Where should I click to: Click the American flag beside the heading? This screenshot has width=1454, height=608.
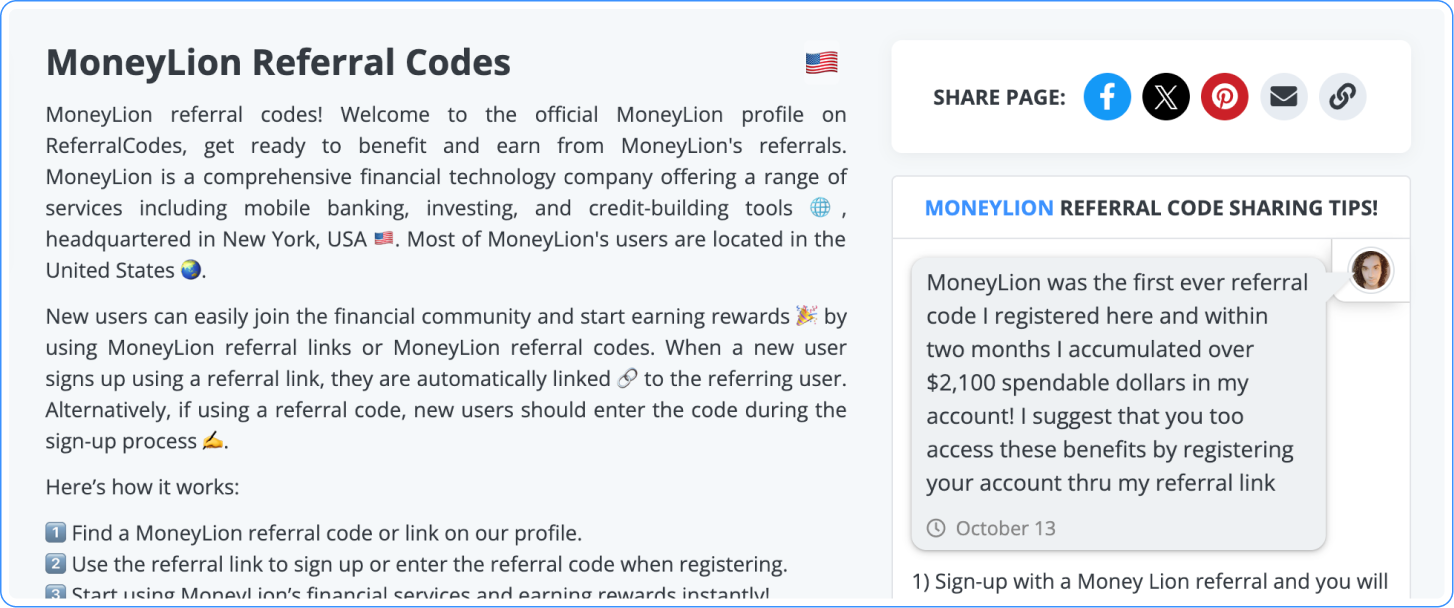[x=821, y=62]
